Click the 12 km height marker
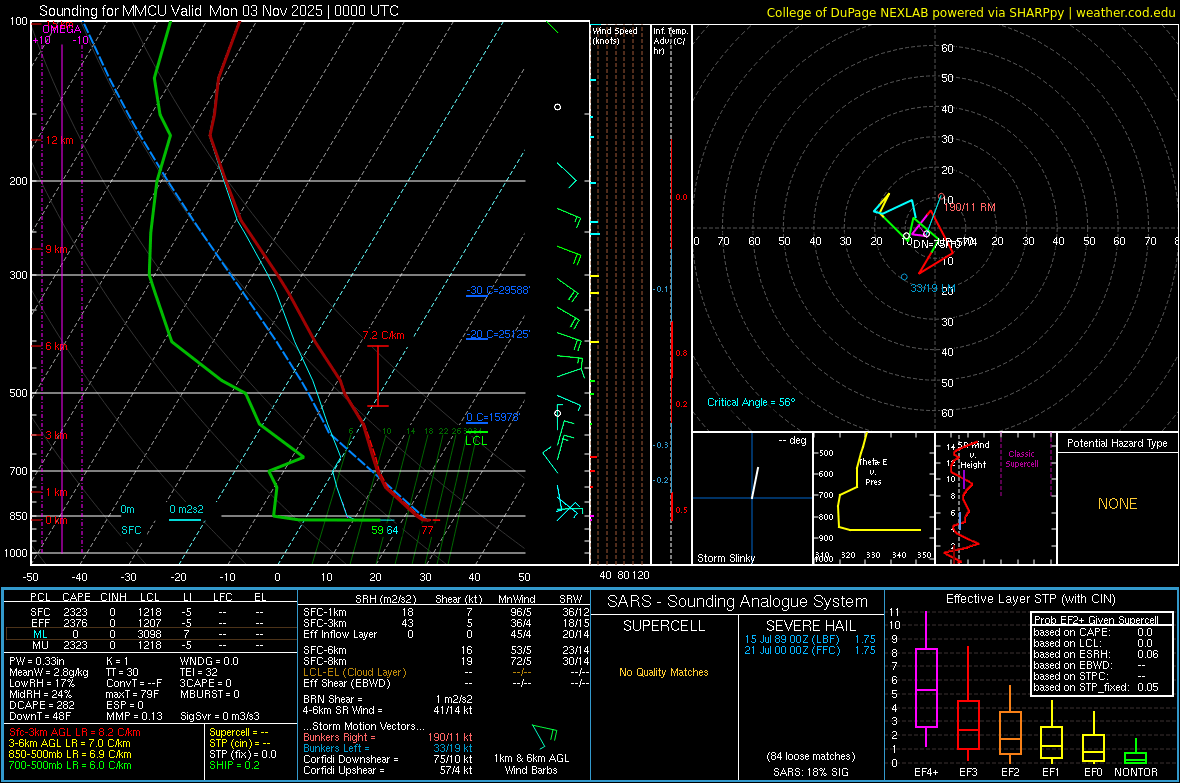This screenshot has width=1180, height=783. click(x=59, y=140)
